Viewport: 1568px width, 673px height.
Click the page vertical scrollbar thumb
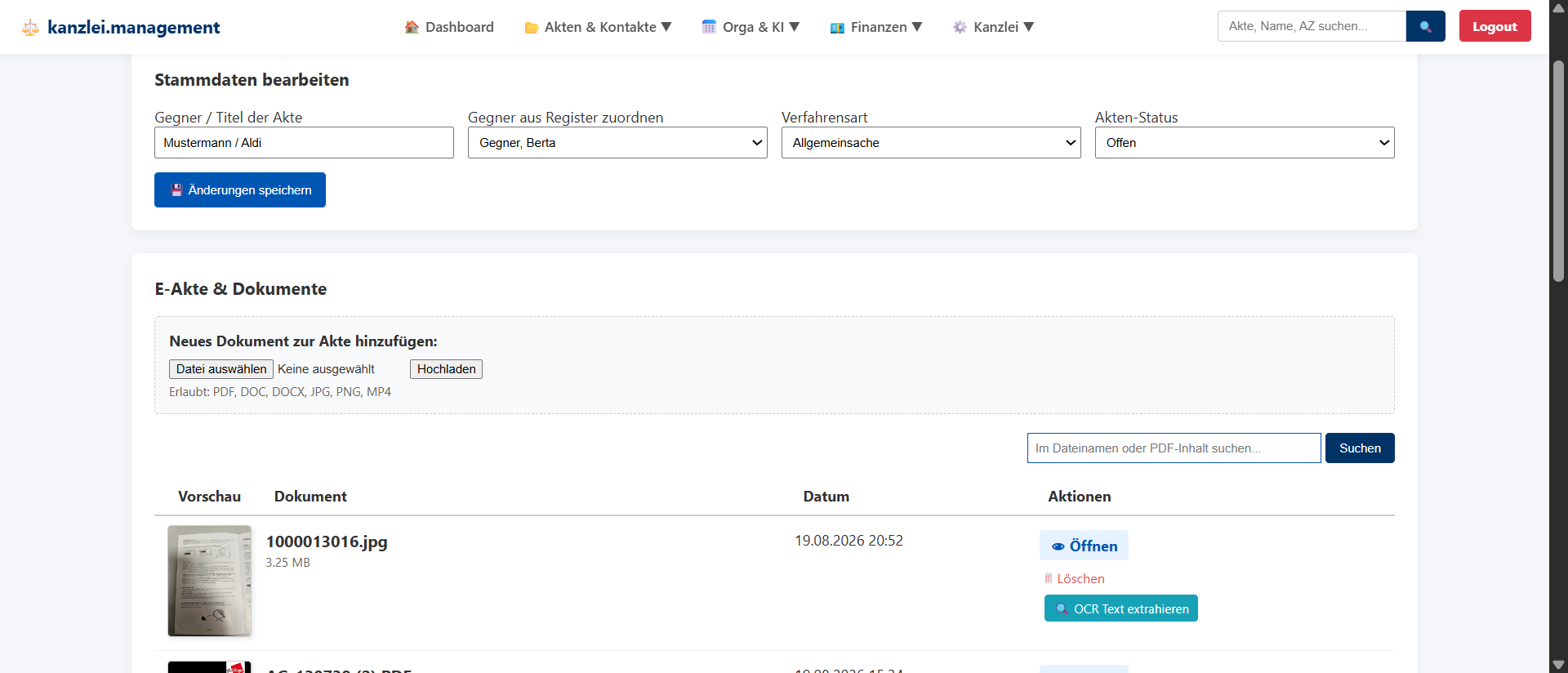click(x=1558, y=170)
